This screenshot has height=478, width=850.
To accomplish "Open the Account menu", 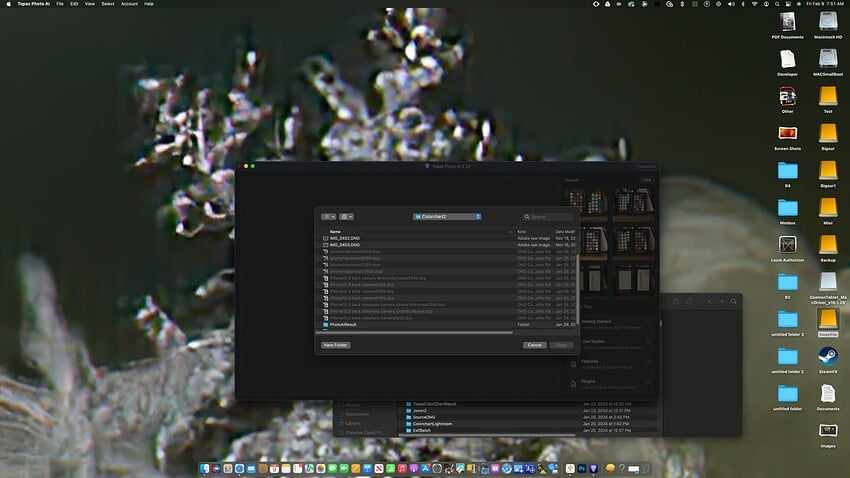I will click(129, 4).
